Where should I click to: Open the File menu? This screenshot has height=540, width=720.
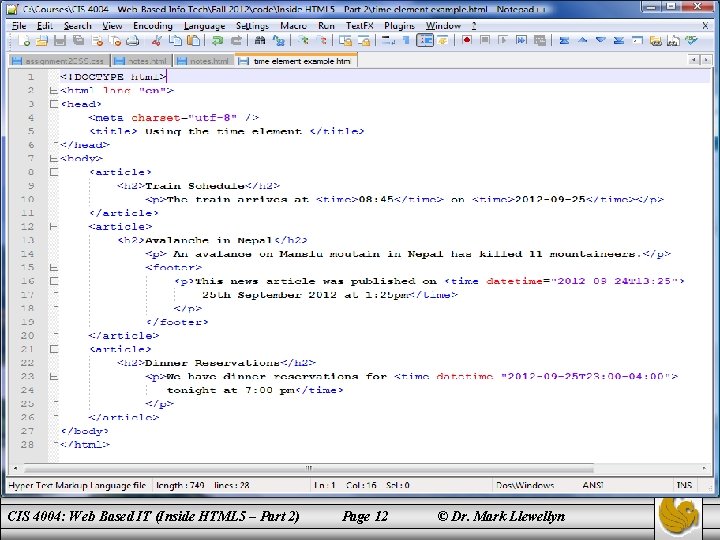pyautogui.click(x=19, y=26)
